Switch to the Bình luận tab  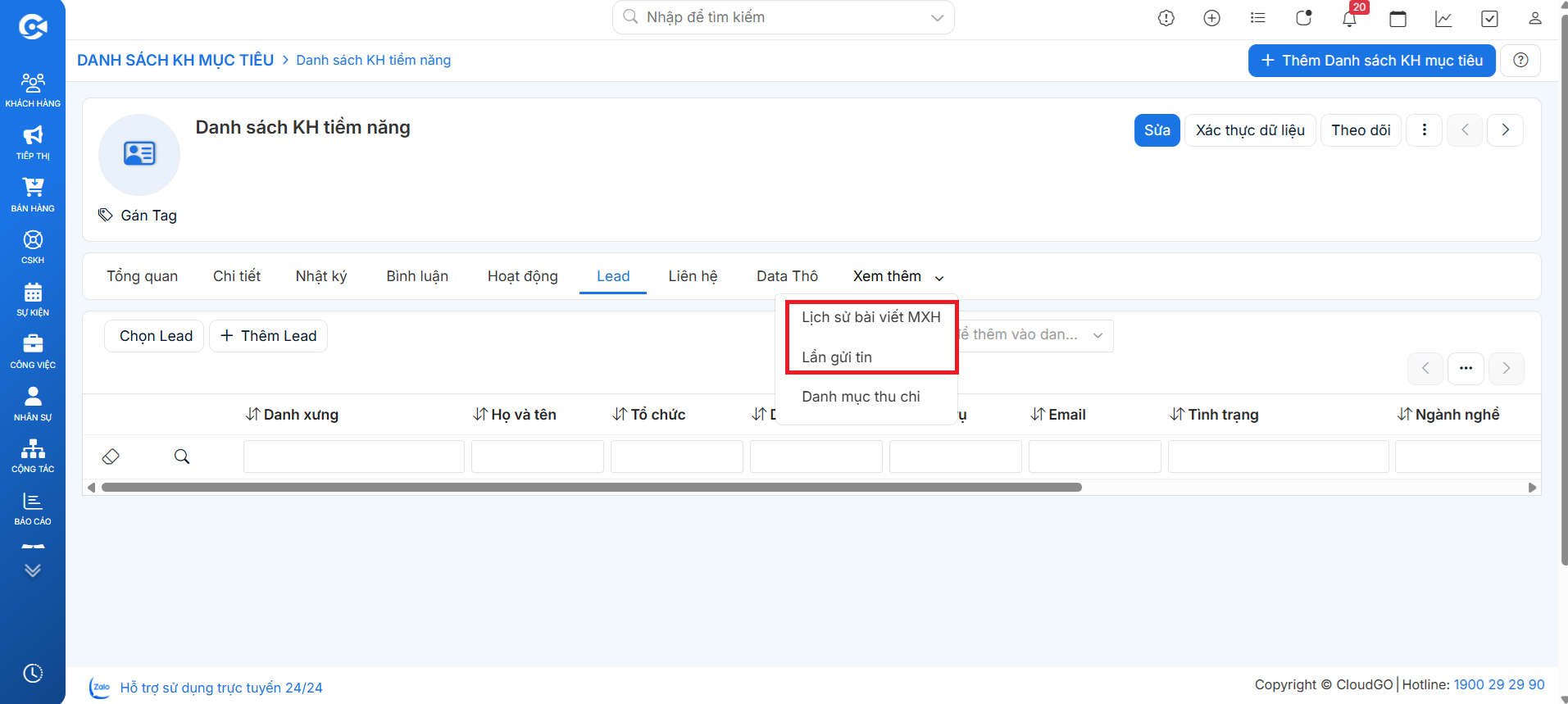click(x=417, y=276)
